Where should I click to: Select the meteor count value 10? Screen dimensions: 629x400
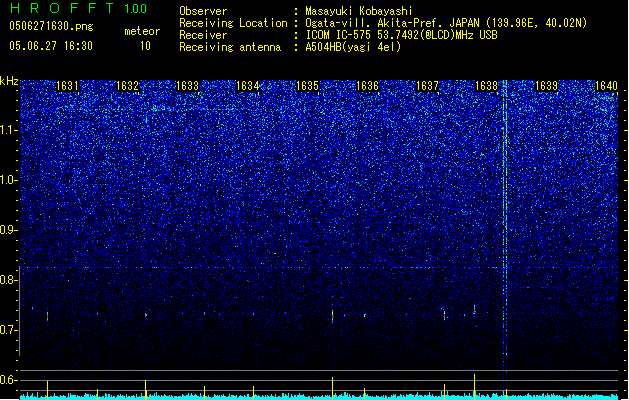click(x=145, y=46)
